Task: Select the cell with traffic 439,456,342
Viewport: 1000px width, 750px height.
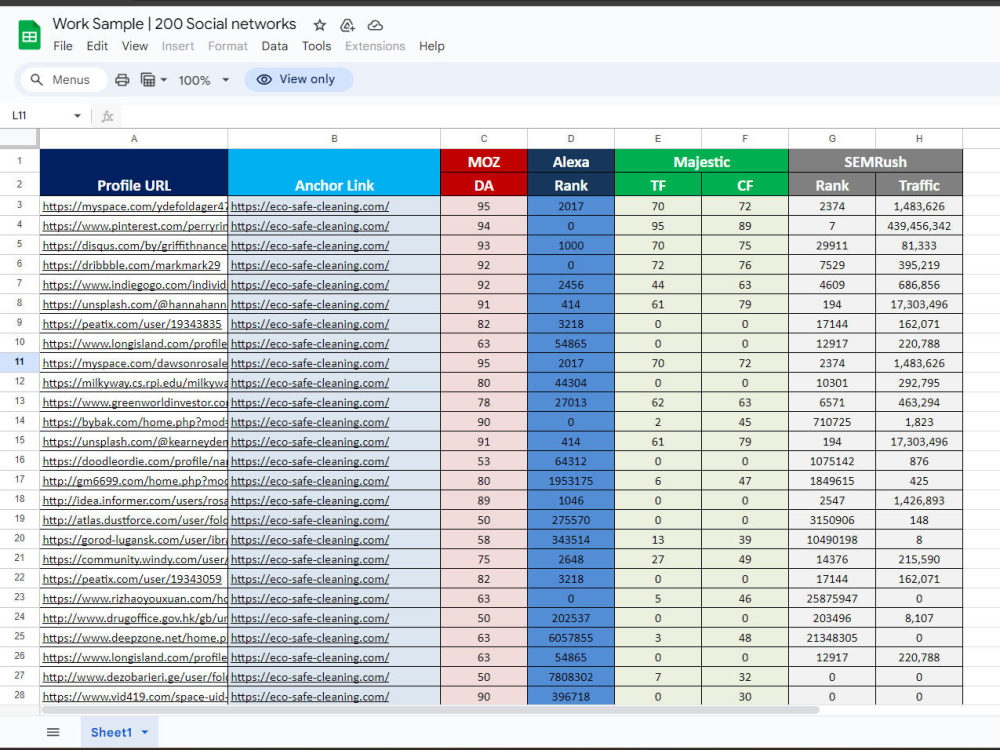Action: tap(919, 226)
